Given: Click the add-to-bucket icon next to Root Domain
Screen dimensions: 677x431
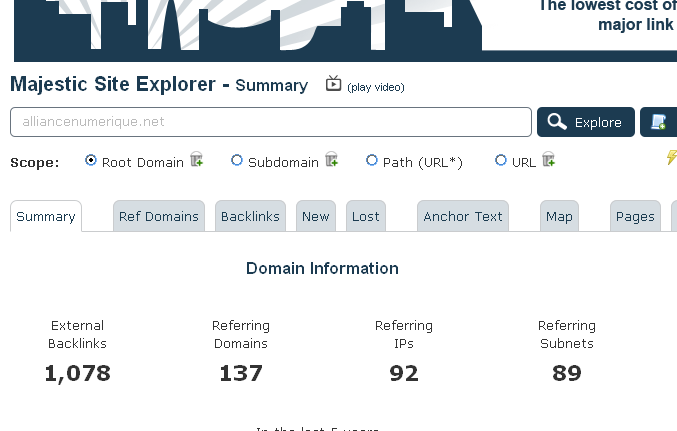Looking at the screenshot, I should (x=197, y=159).
